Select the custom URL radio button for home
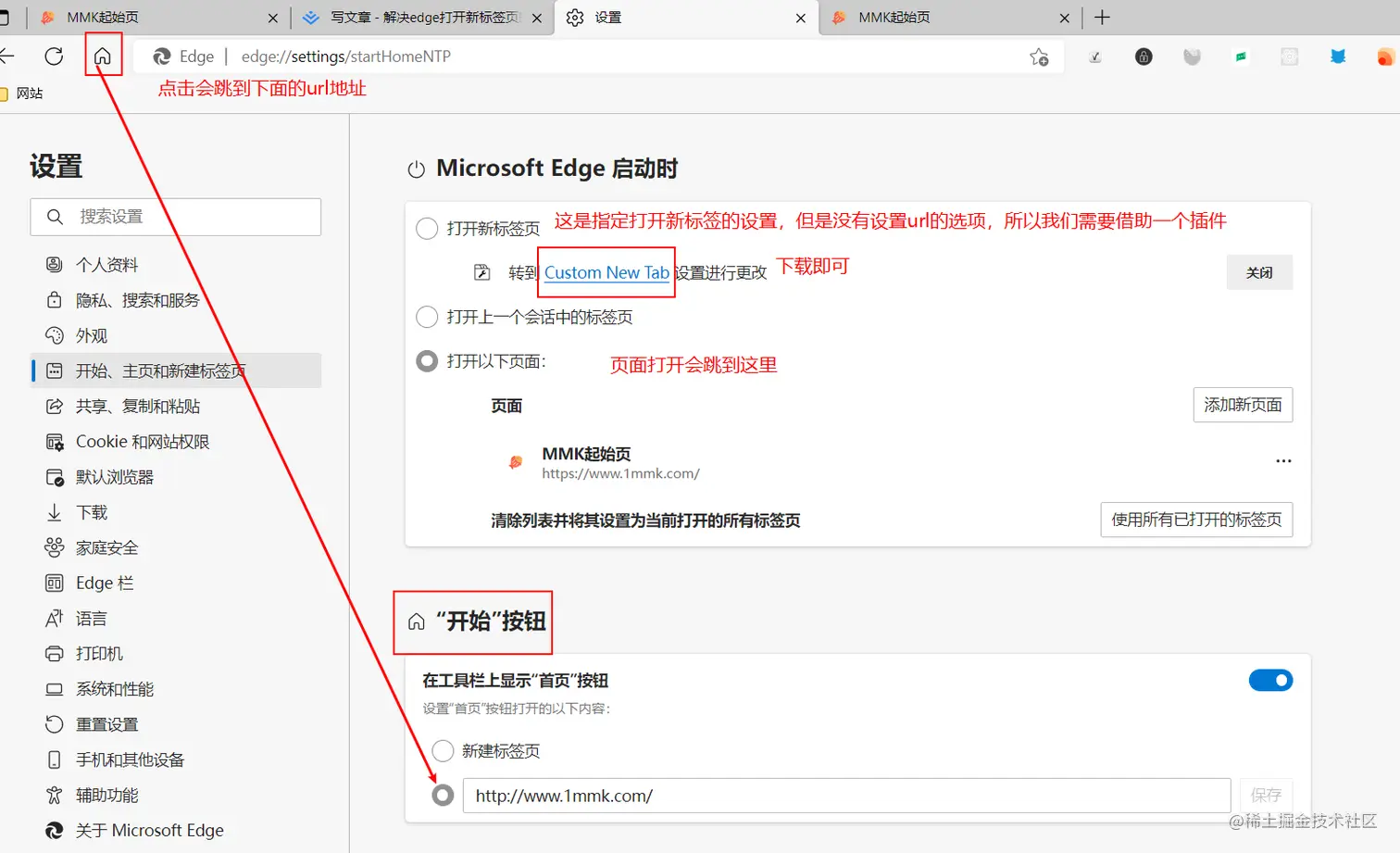Image resolution: width=1400 pixels, height=853 pixels. (x=443, y=796)
